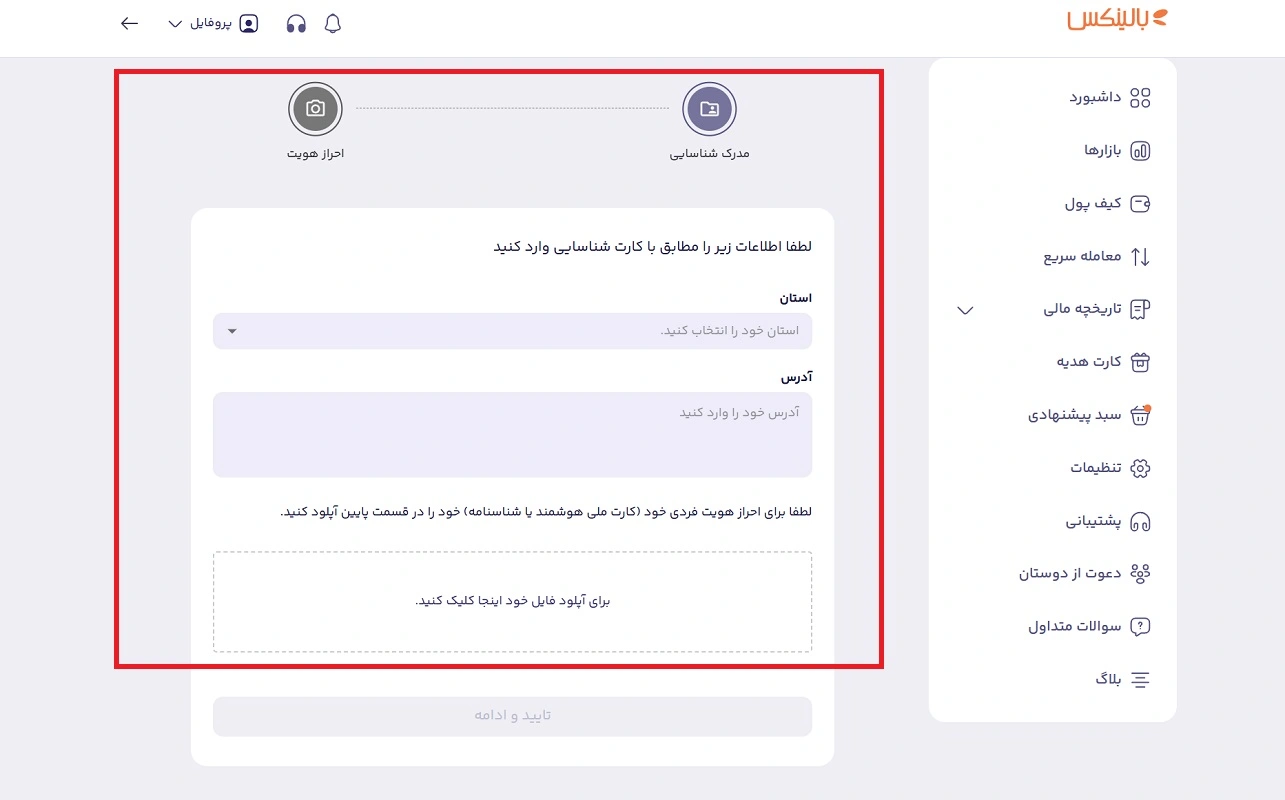Click the احراز هویت camera step icon
This screenshot has width=1285, height=800.
pos(315,109)
